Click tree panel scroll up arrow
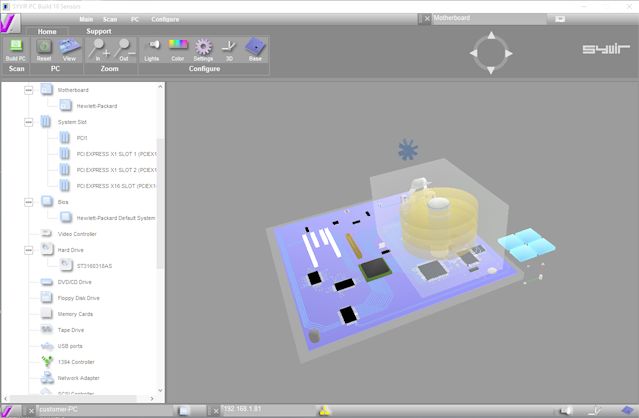This screenshot has width=639, height=418. [x=160, y=87]
